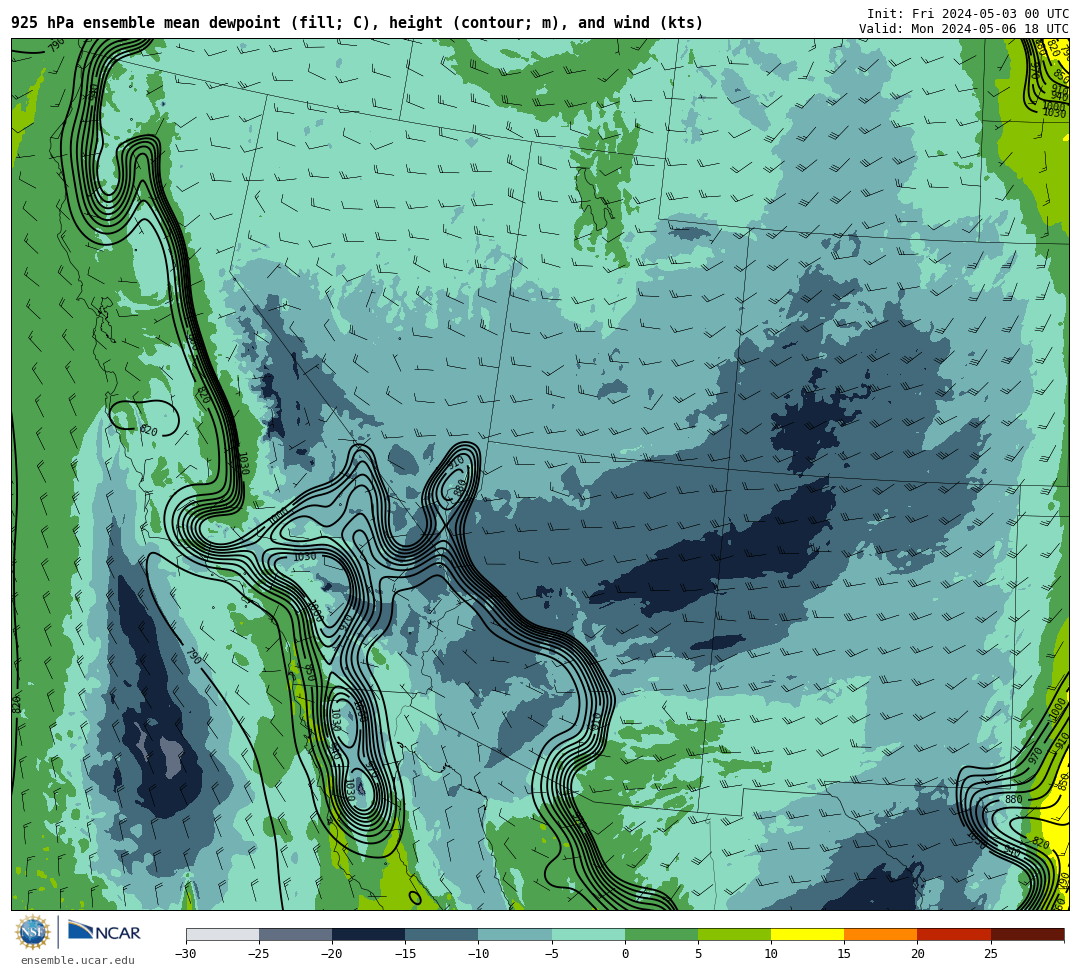Click the '0' colorbar tick label
The image size is (1080, 973).
point(625,954)
